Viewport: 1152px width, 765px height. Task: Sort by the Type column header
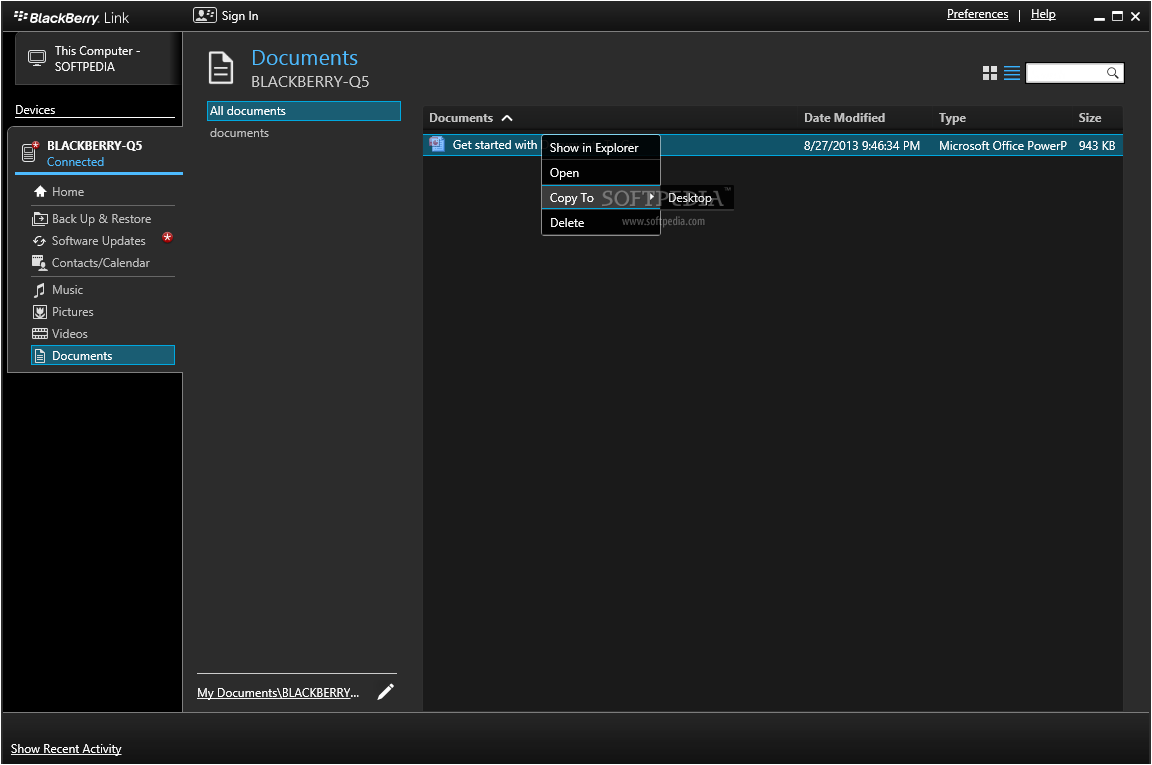tap(952, 118)
